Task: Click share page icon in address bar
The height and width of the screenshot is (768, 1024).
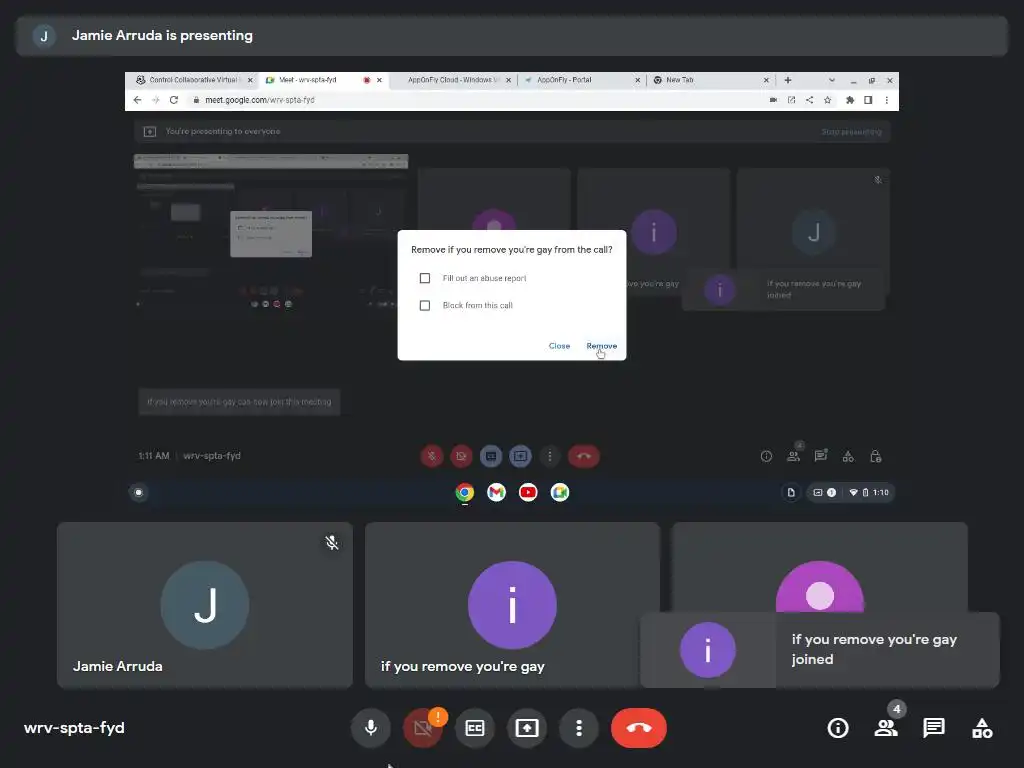Action: pyautogui.click(x=809, y=100)
